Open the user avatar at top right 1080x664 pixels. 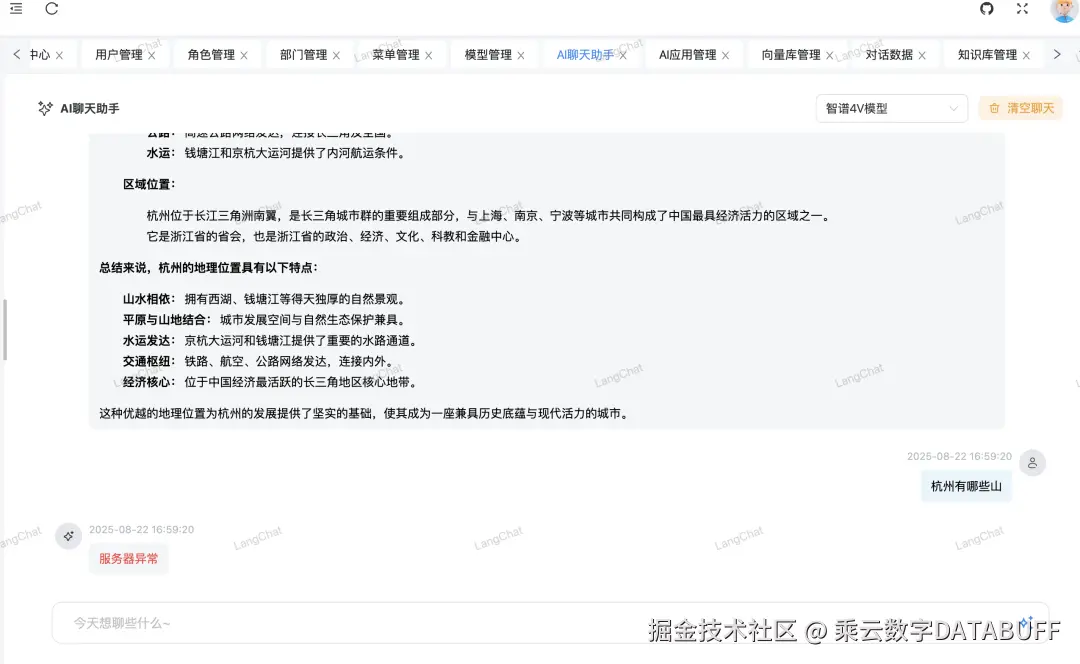(1062, 12)
